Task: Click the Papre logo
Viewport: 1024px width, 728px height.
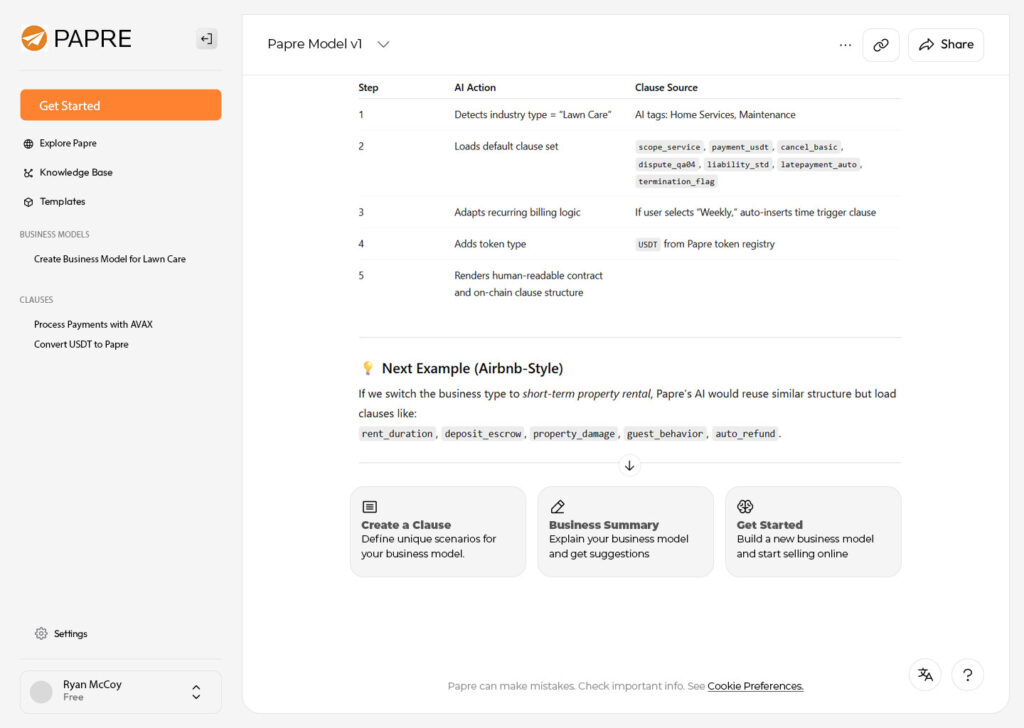Action: coord(76,39)
